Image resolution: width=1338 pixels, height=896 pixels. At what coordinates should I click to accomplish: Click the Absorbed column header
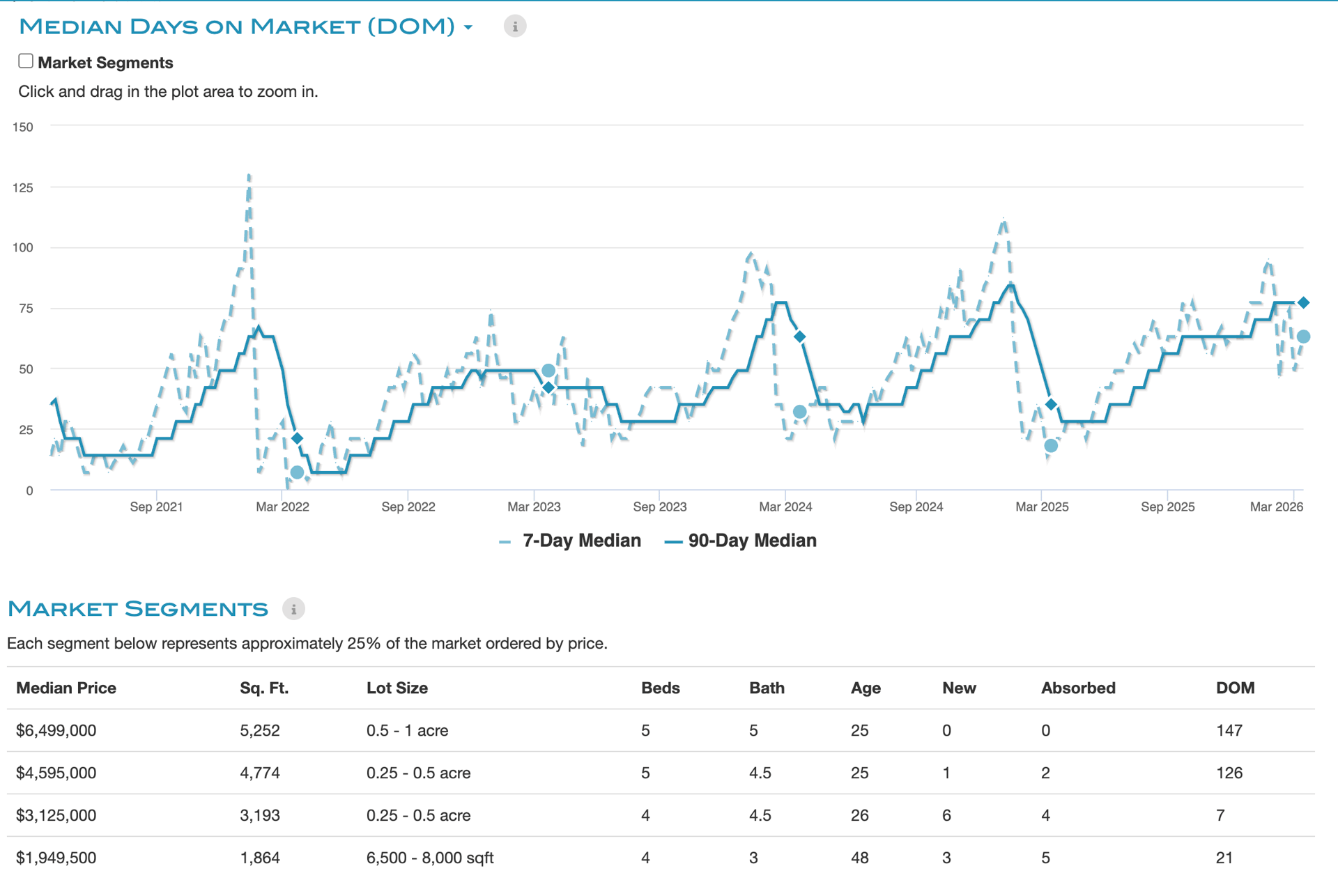point(1077,688)
